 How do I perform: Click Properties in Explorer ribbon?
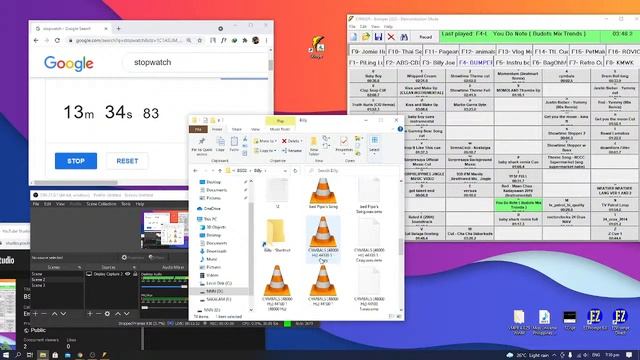coord(344,145)
